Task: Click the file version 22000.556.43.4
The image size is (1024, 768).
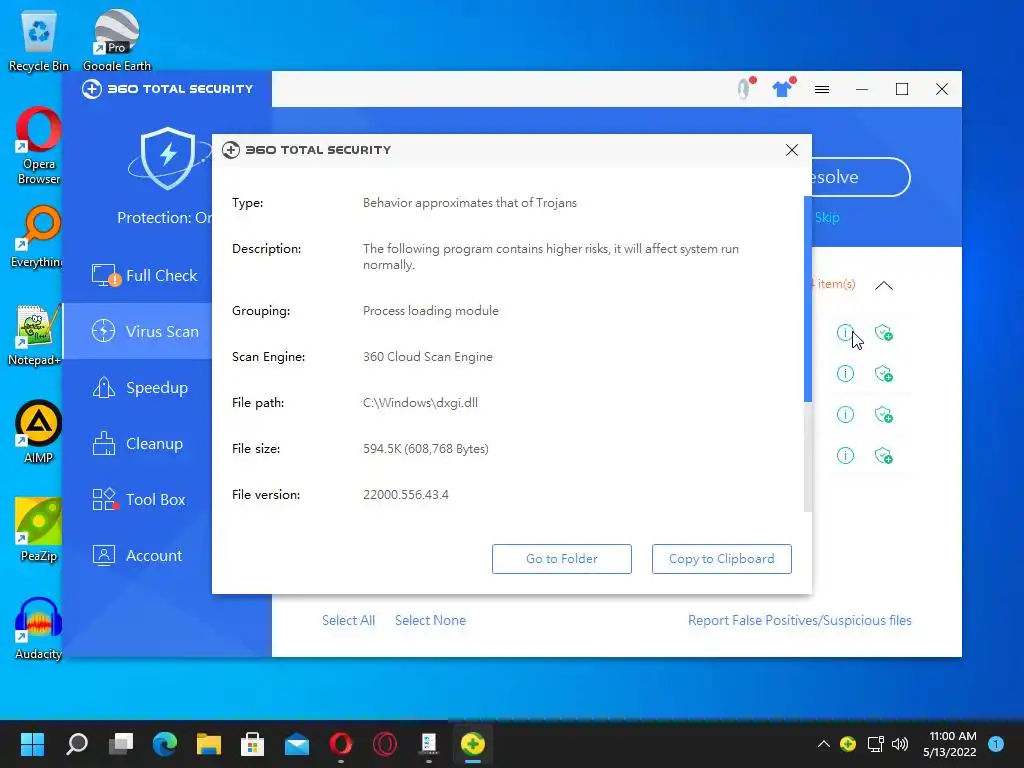Action: point(406,495)
